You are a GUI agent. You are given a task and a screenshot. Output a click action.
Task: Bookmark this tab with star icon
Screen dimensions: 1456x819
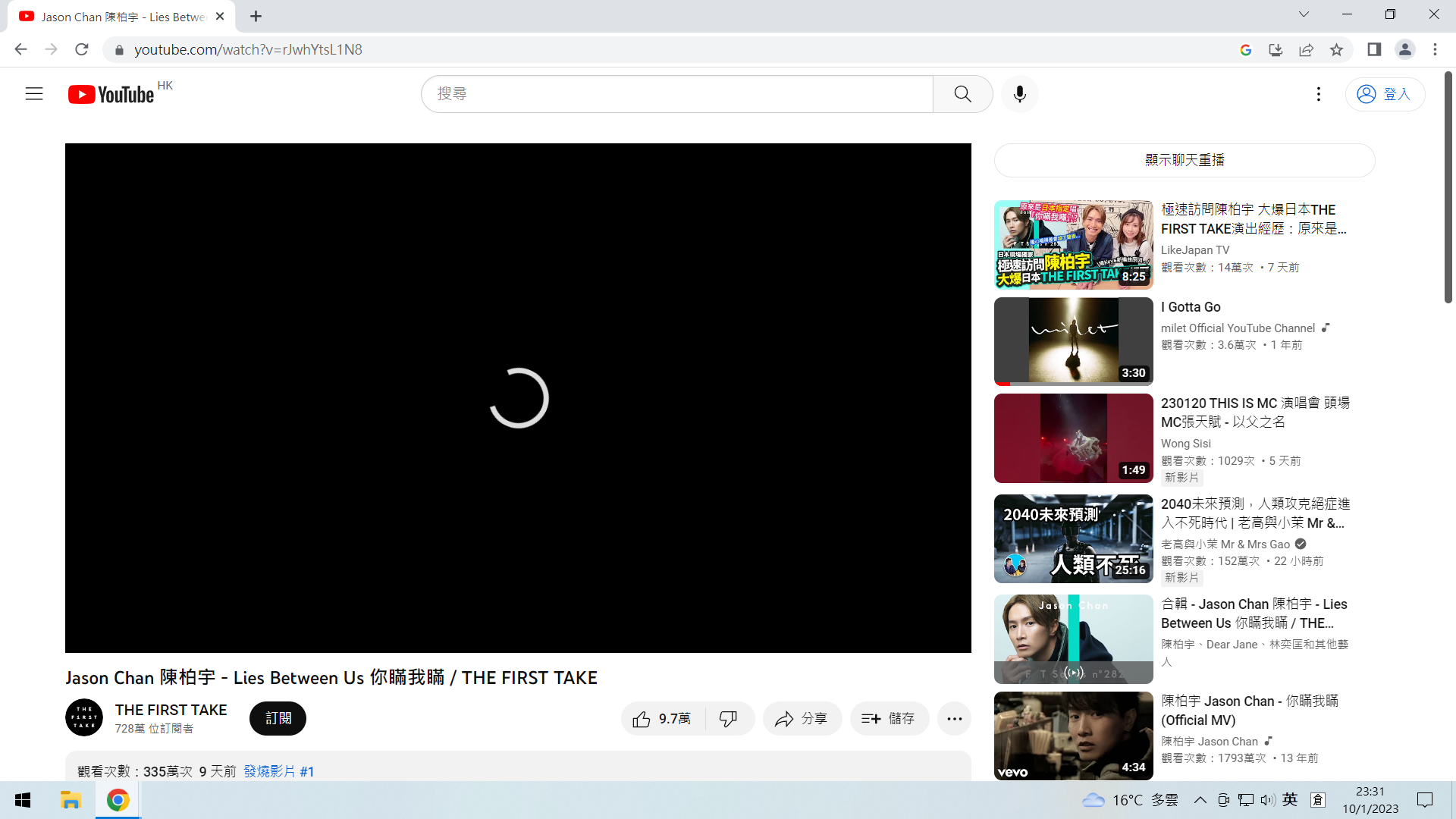pos(1336,49)
